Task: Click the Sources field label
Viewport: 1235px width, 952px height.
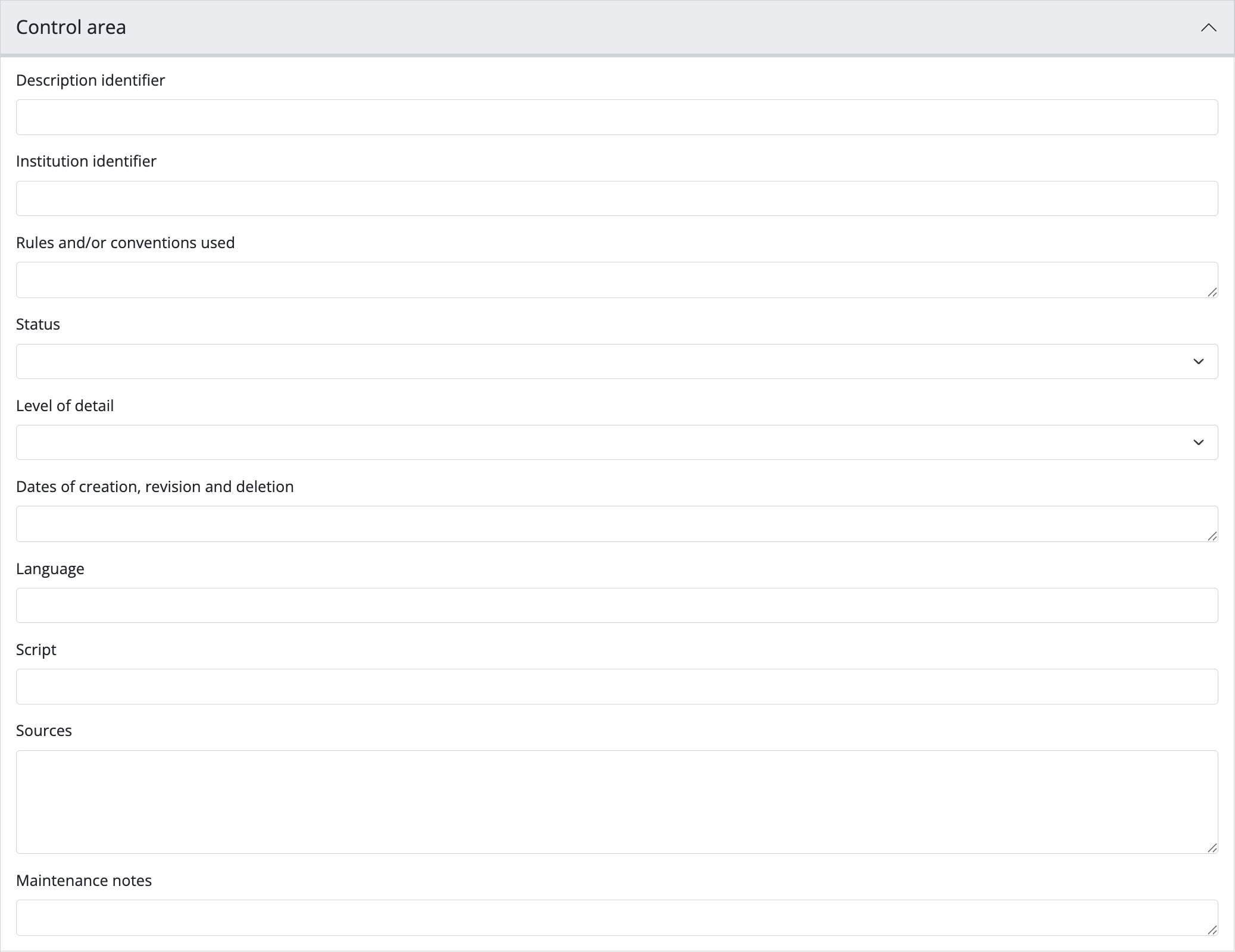Action: [x=44, y=731]
